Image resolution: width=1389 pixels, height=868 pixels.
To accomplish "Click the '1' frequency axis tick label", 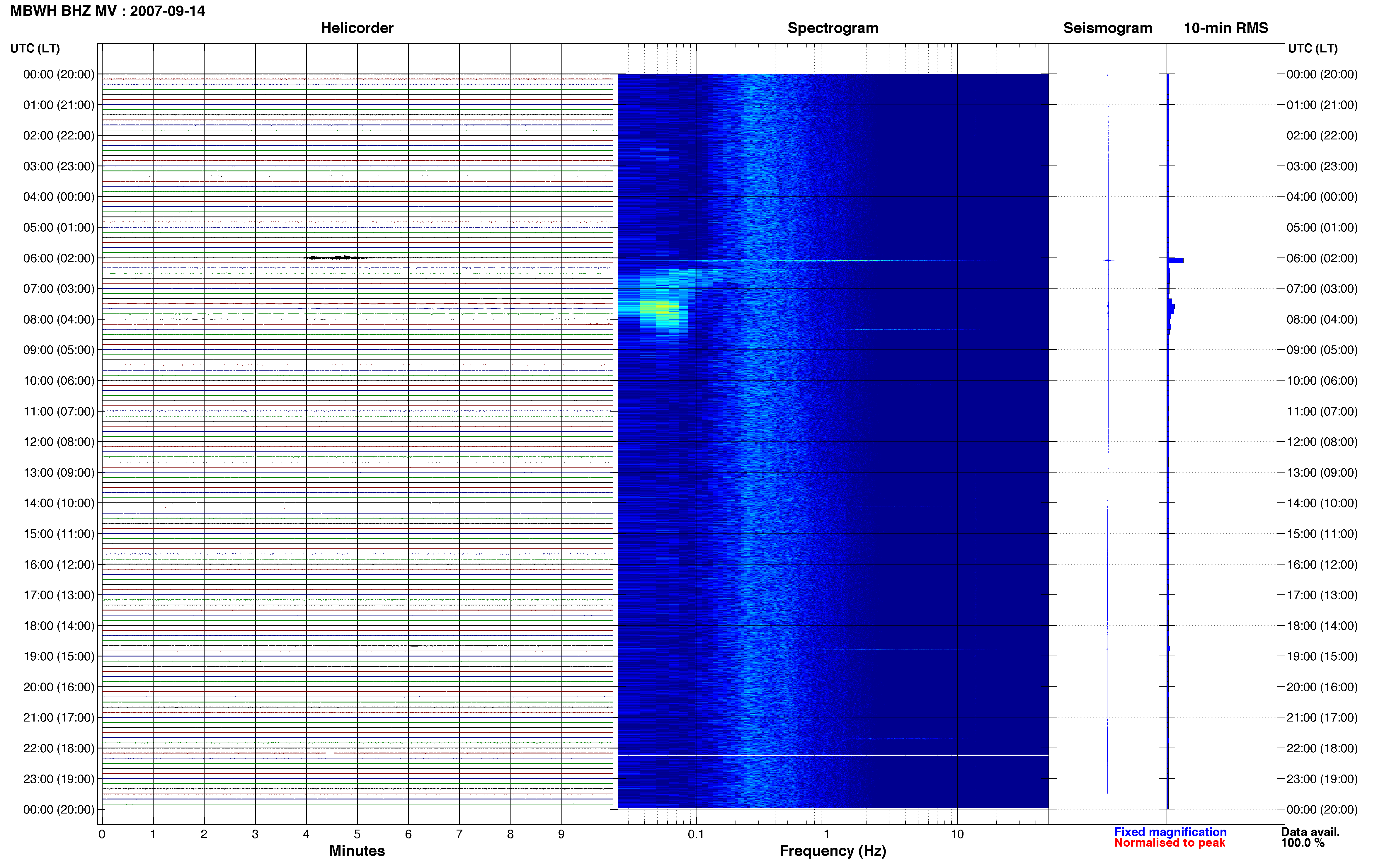I will [x=826, y=834].
